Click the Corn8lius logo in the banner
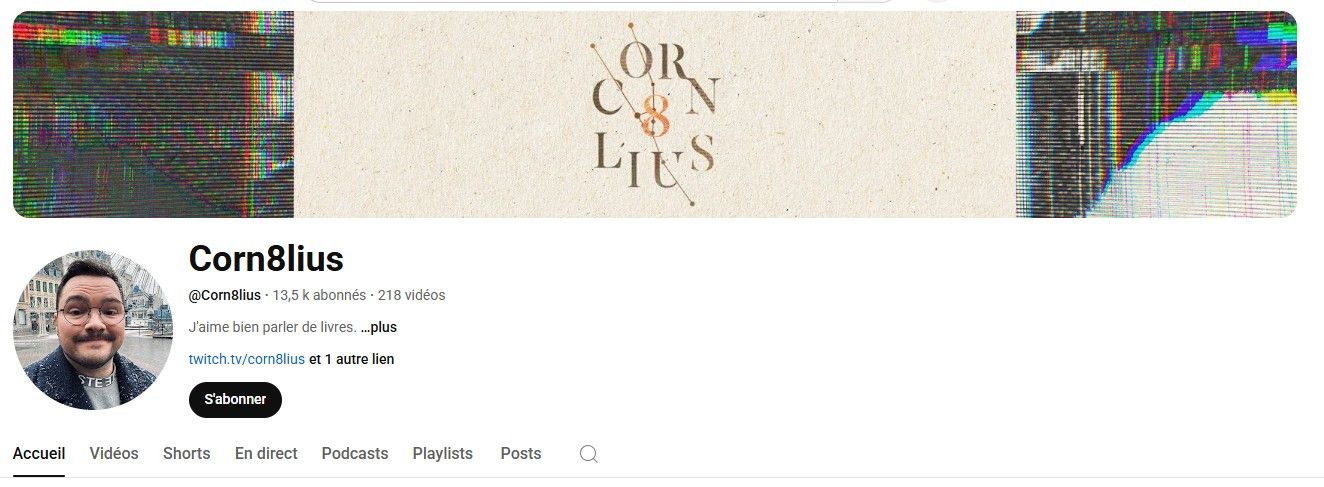Screen dimensions: 1324x487 (655, 114)
